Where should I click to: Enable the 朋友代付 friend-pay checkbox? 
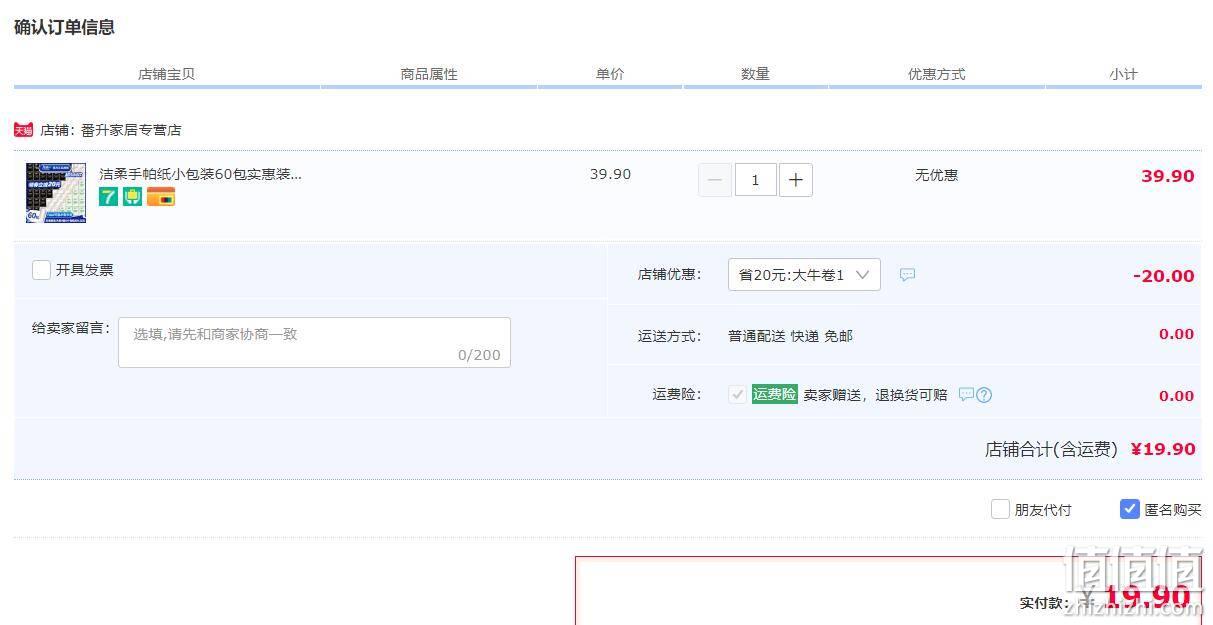click(x=1000, y=509)
